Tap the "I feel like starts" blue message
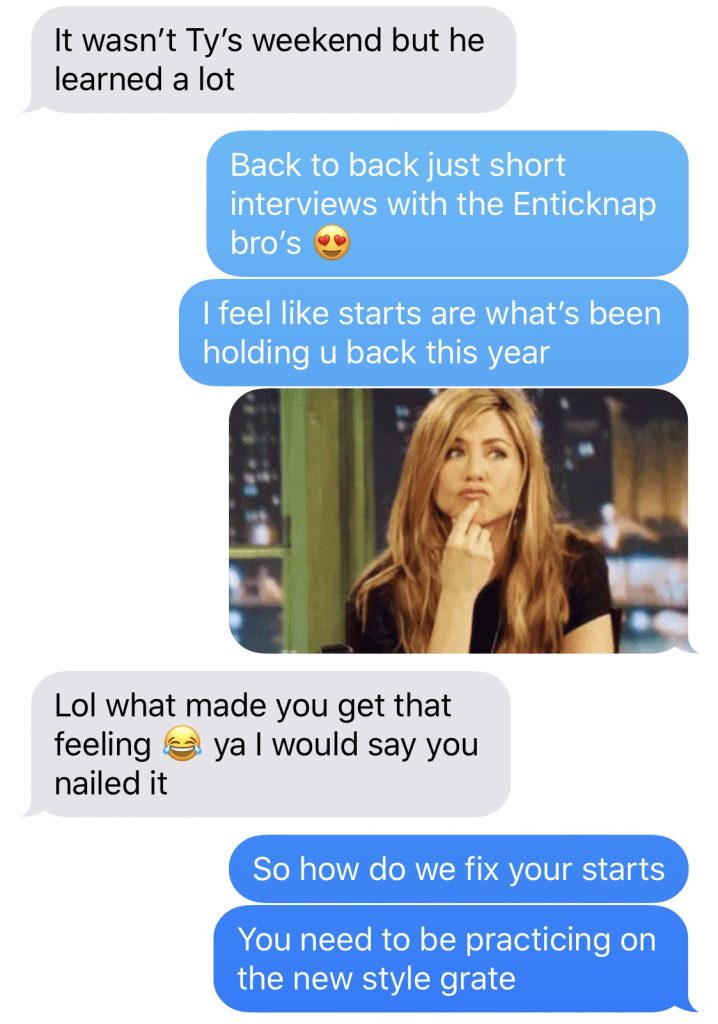Screen dimensions: 718x1024 (433, 332)
